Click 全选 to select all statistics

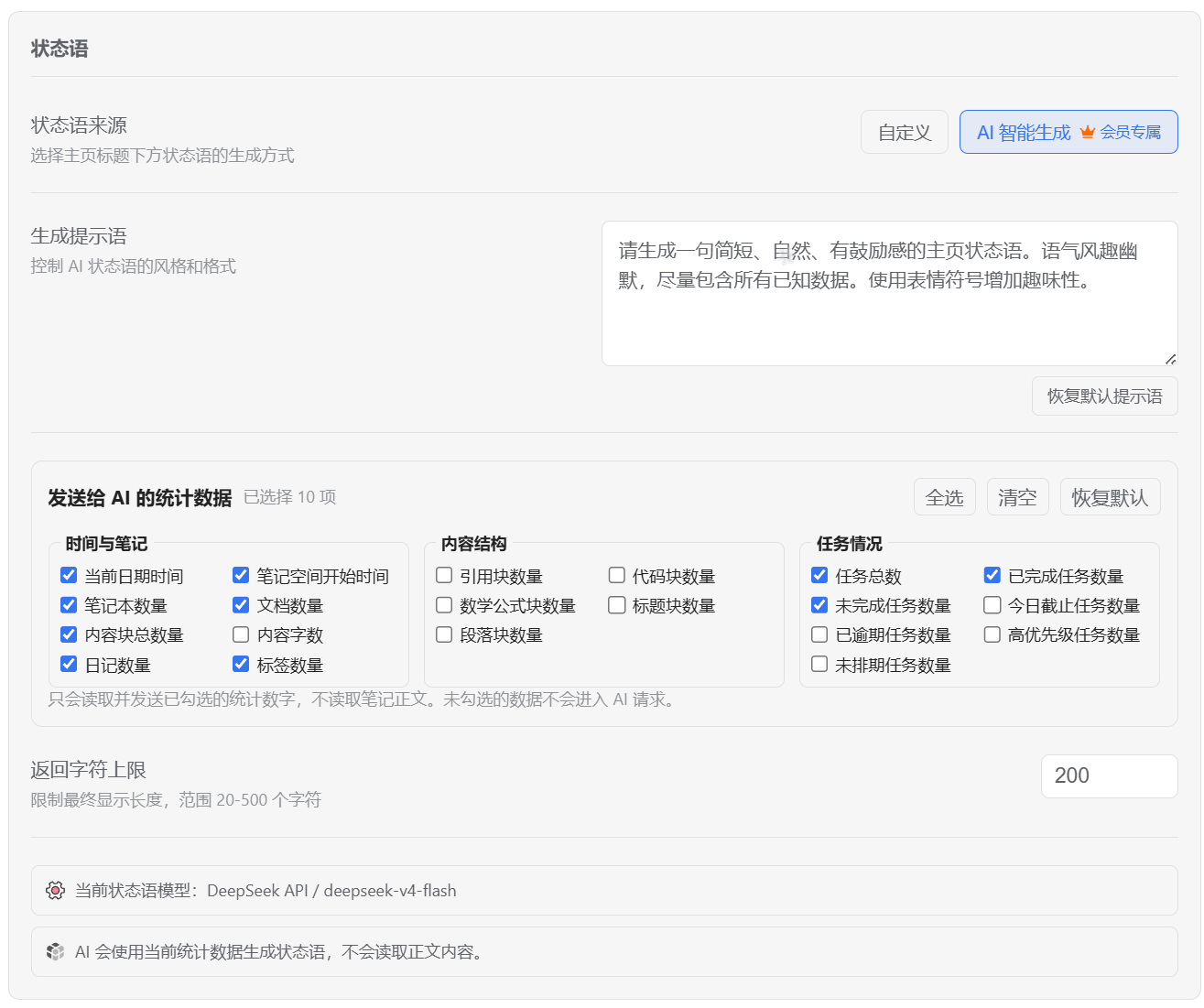coord(945,497)
